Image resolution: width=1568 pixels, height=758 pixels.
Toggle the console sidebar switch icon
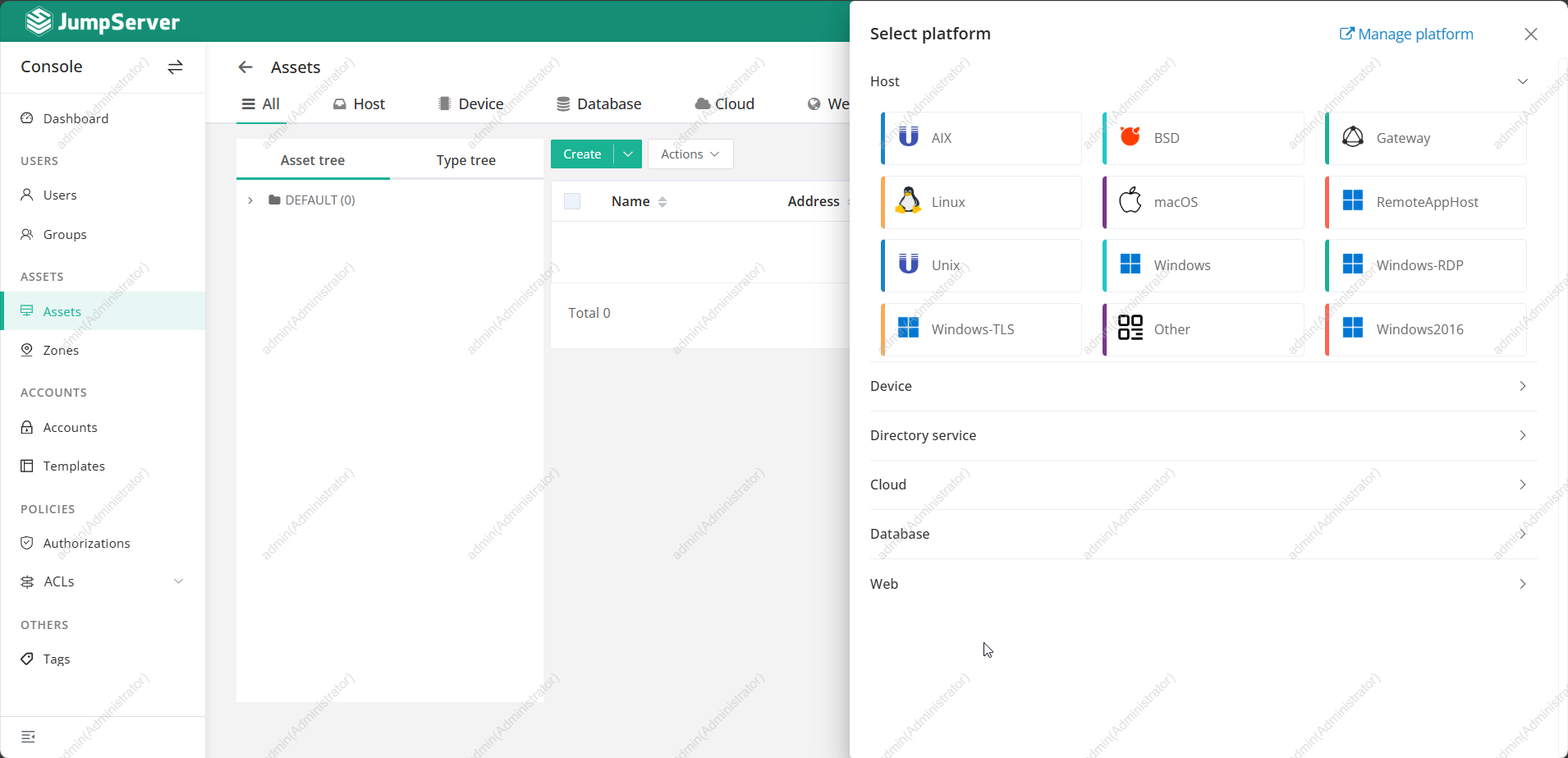(175, 67)
